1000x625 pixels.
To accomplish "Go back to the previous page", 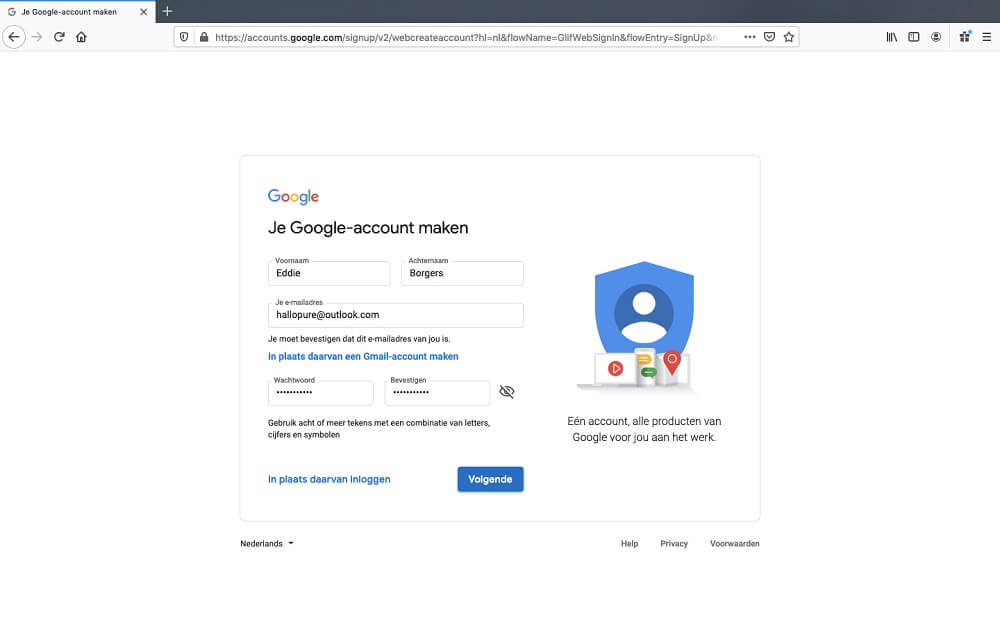I will pos(14,37).
